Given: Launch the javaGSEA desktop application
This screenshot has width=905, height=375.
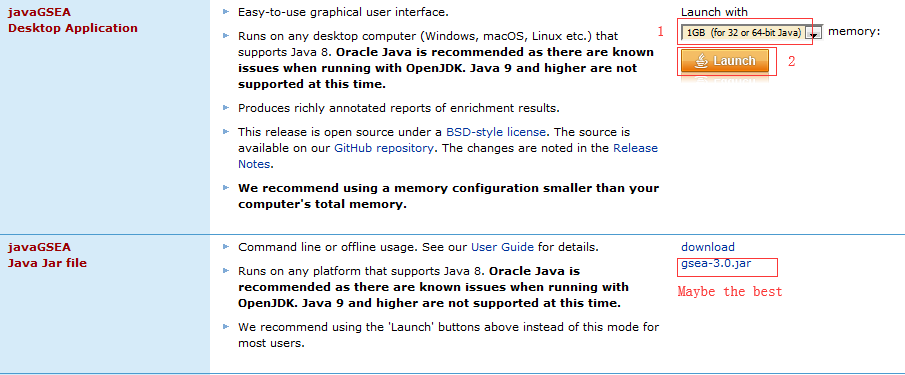Looking at the screenshot, I should tap(725, 61).
